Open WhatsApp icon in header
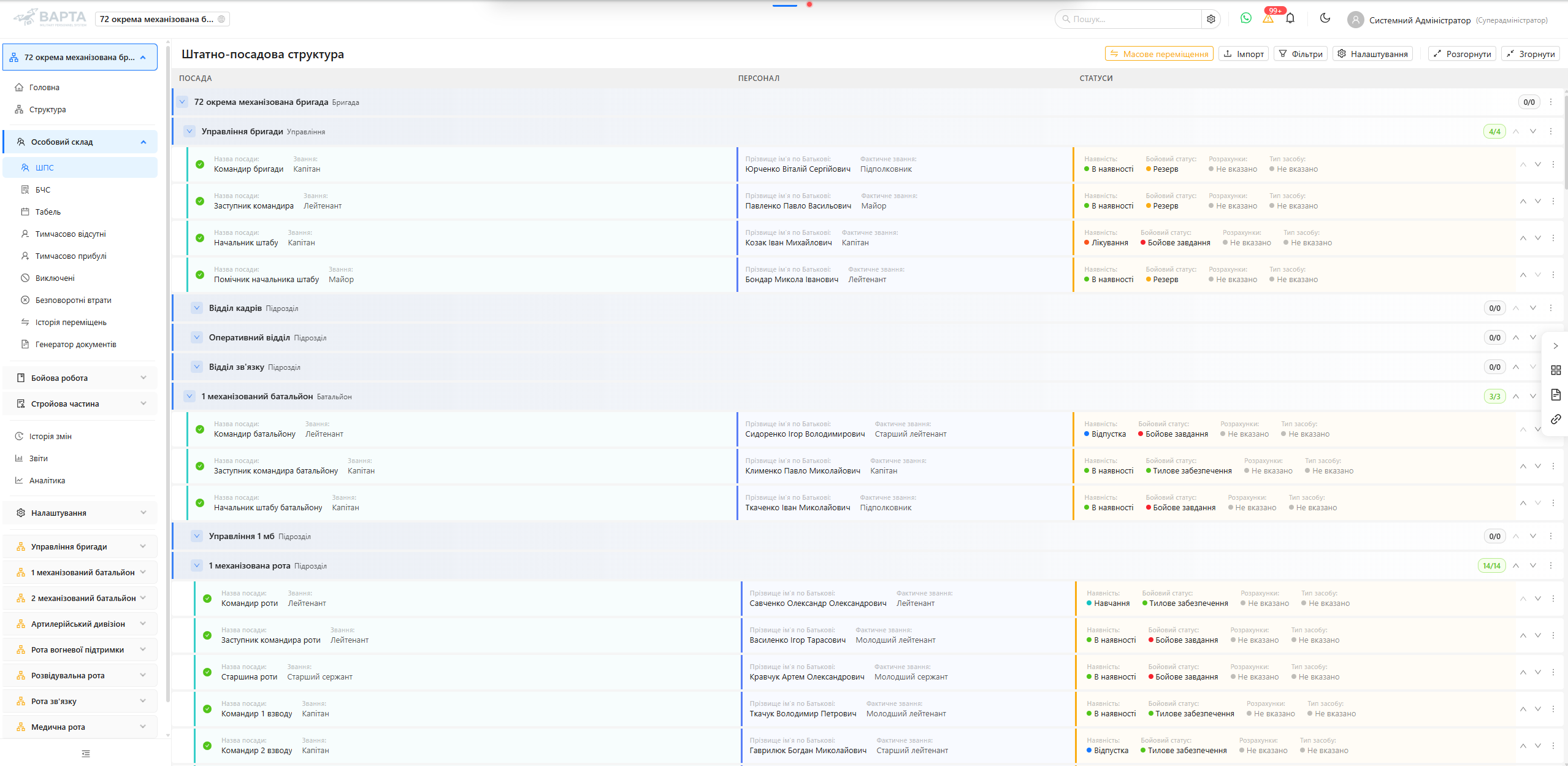The height and width of the screenshot is (766, 1568). 1245,18
